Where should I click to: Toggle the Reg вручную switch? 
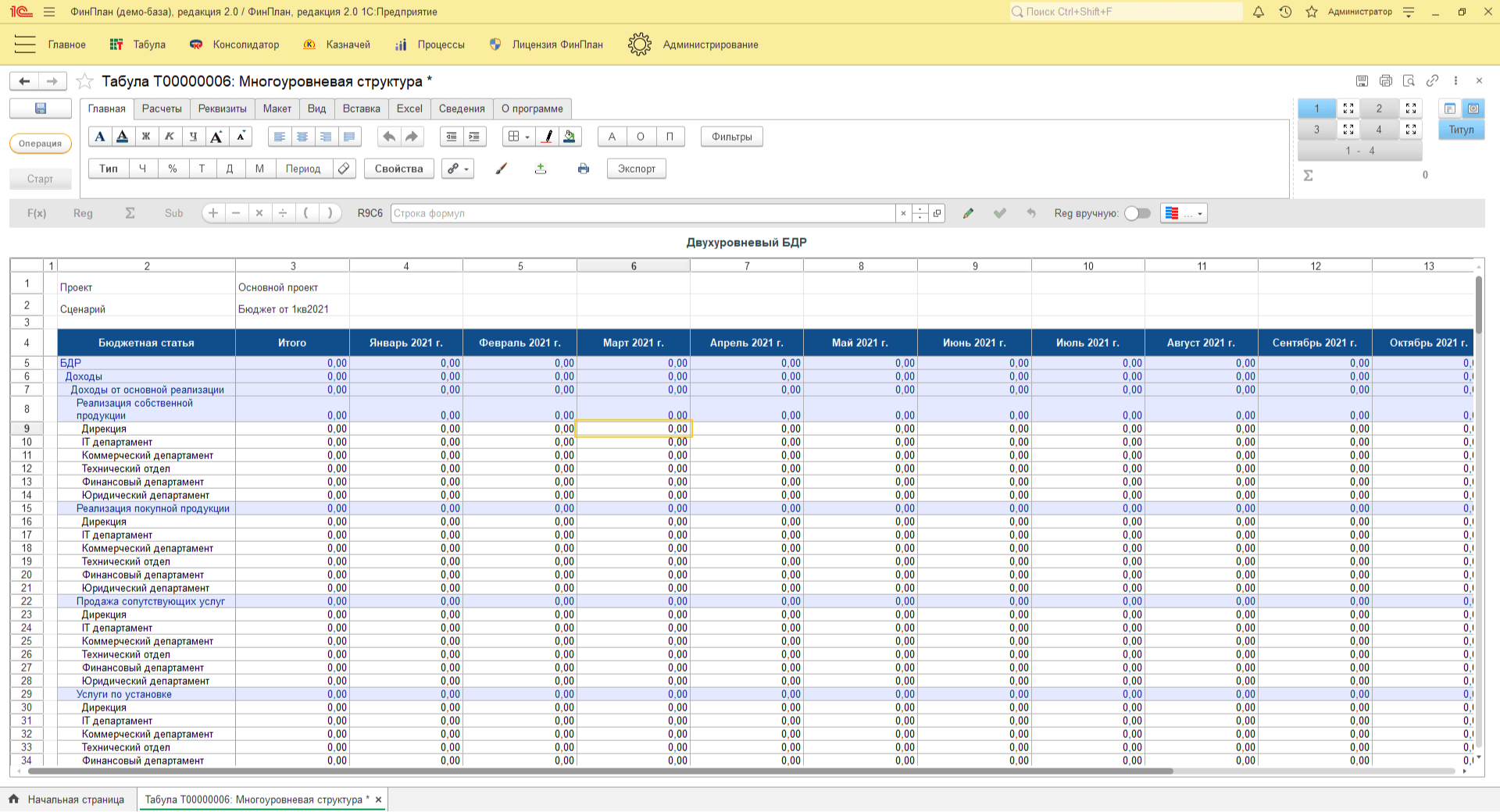1137,213
